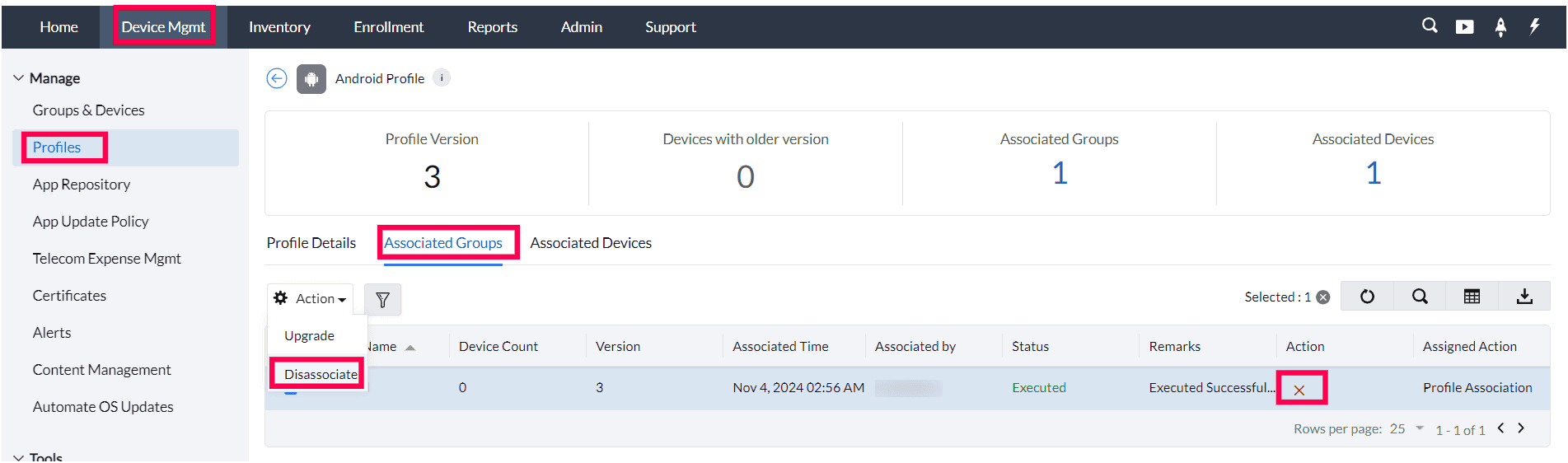The image size is (1568, 463).
Task: Choose Disassociate from the Action menu
Action: click(x=321, y=374)
